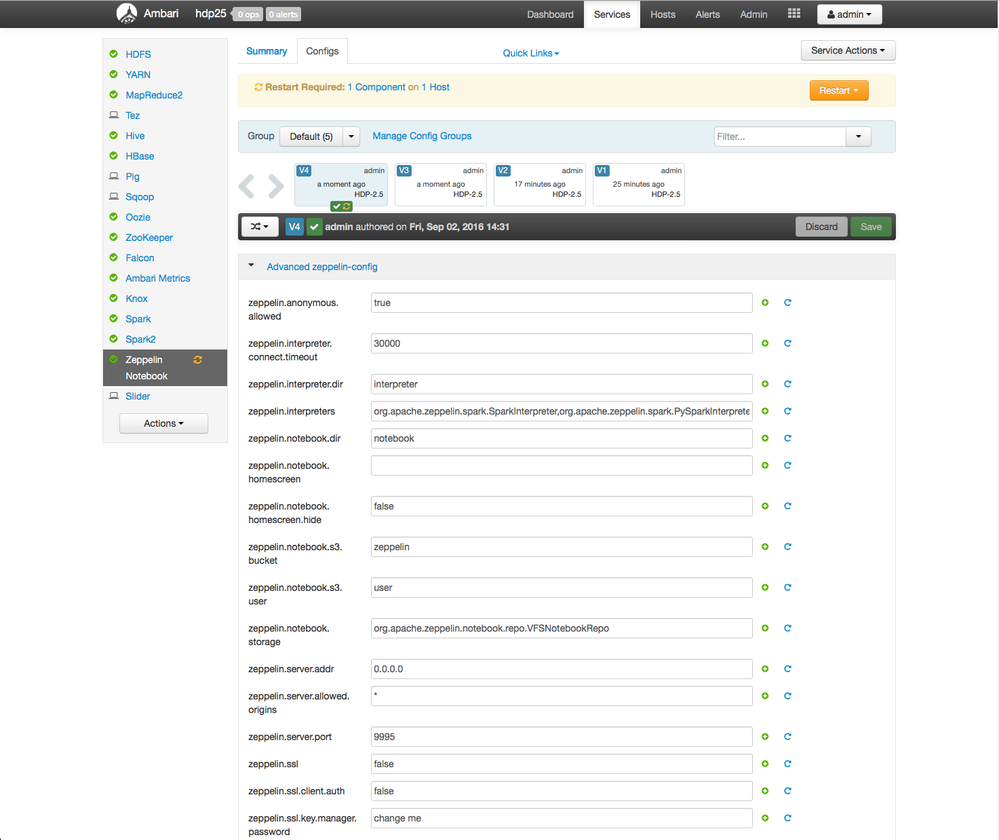This screenshot has height=840, width=999.
Task: Open the Slider service
Action: pyautogui.click(x=138, y=396)
